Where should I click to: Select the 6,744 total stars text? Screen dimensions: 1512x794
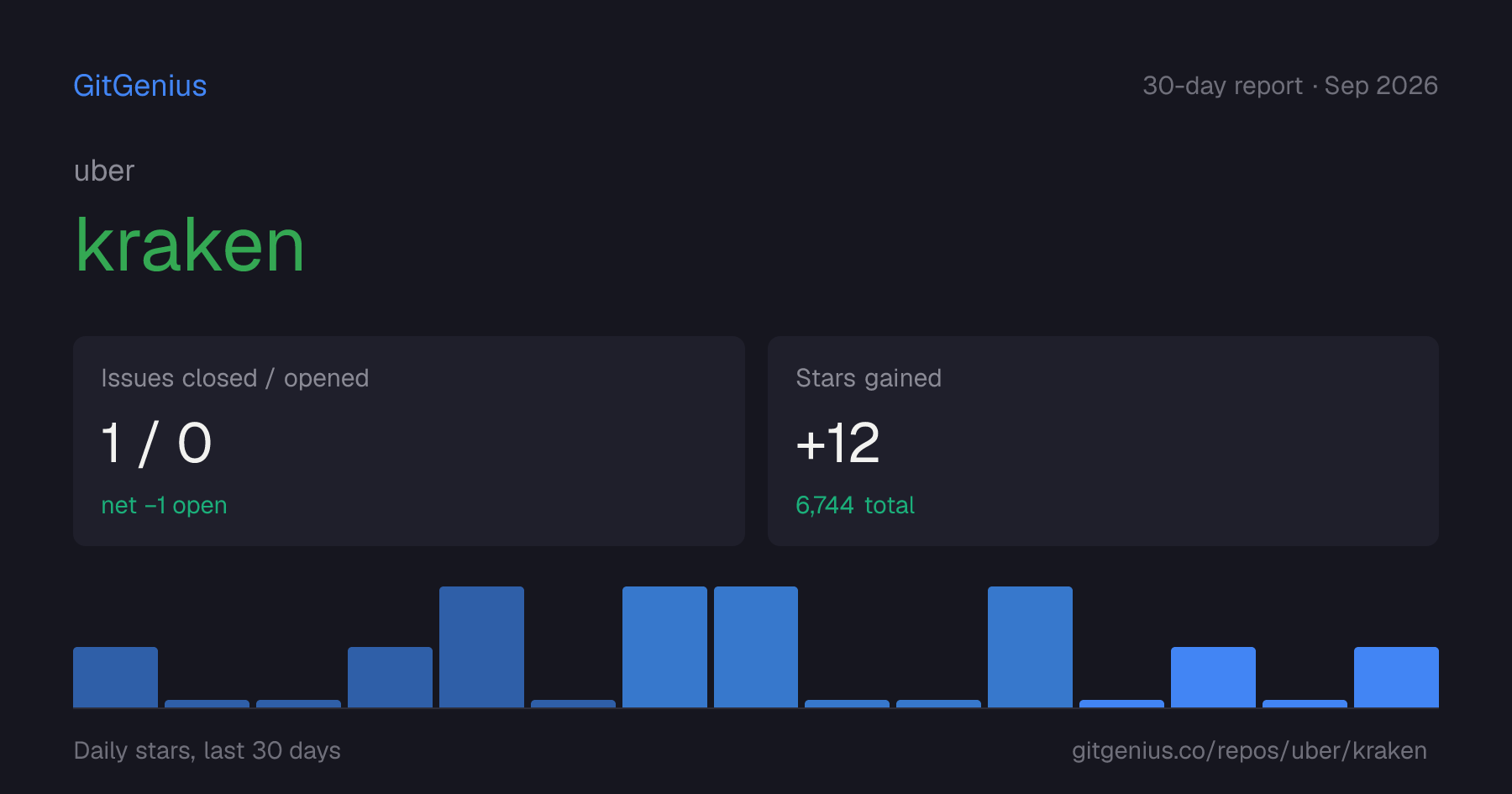tap(855, 505)
